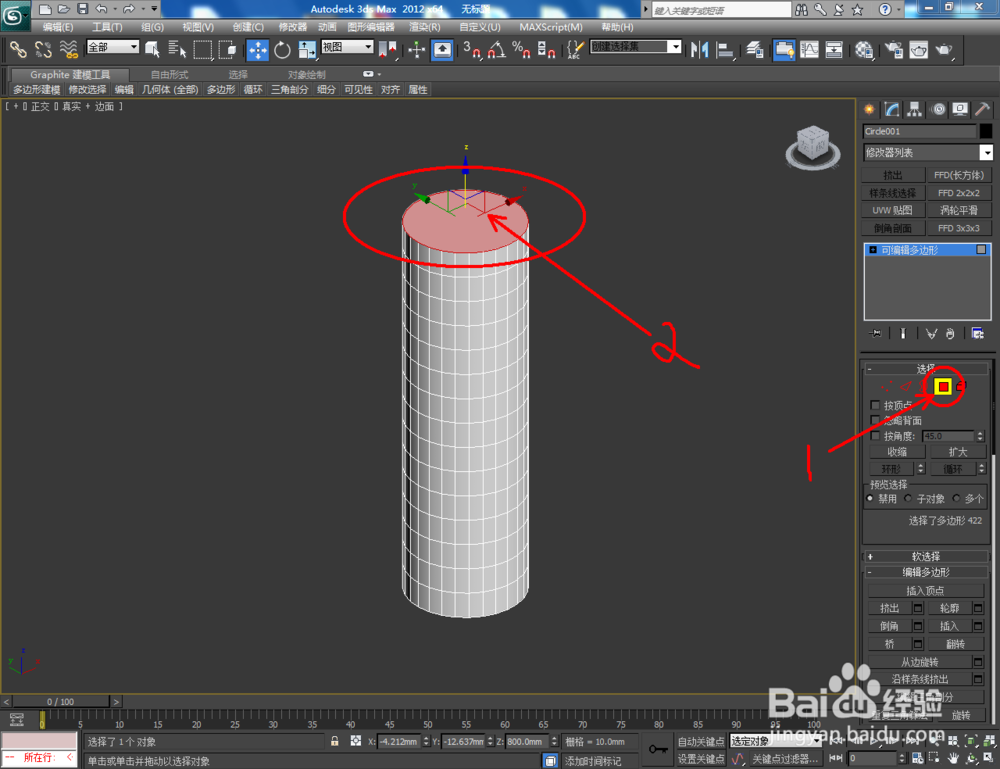
Task: Open the 修改器列表 dropdown
Action: point(928,152)
